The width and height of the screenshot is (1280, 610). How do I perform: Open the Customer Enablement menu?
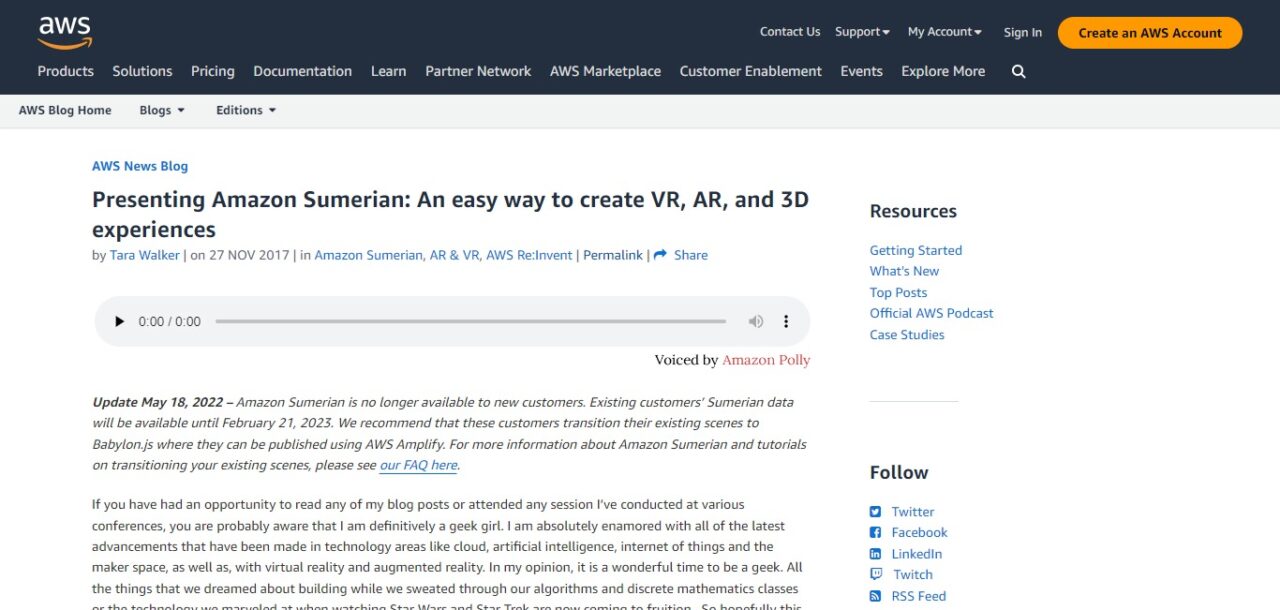[751, 71]
